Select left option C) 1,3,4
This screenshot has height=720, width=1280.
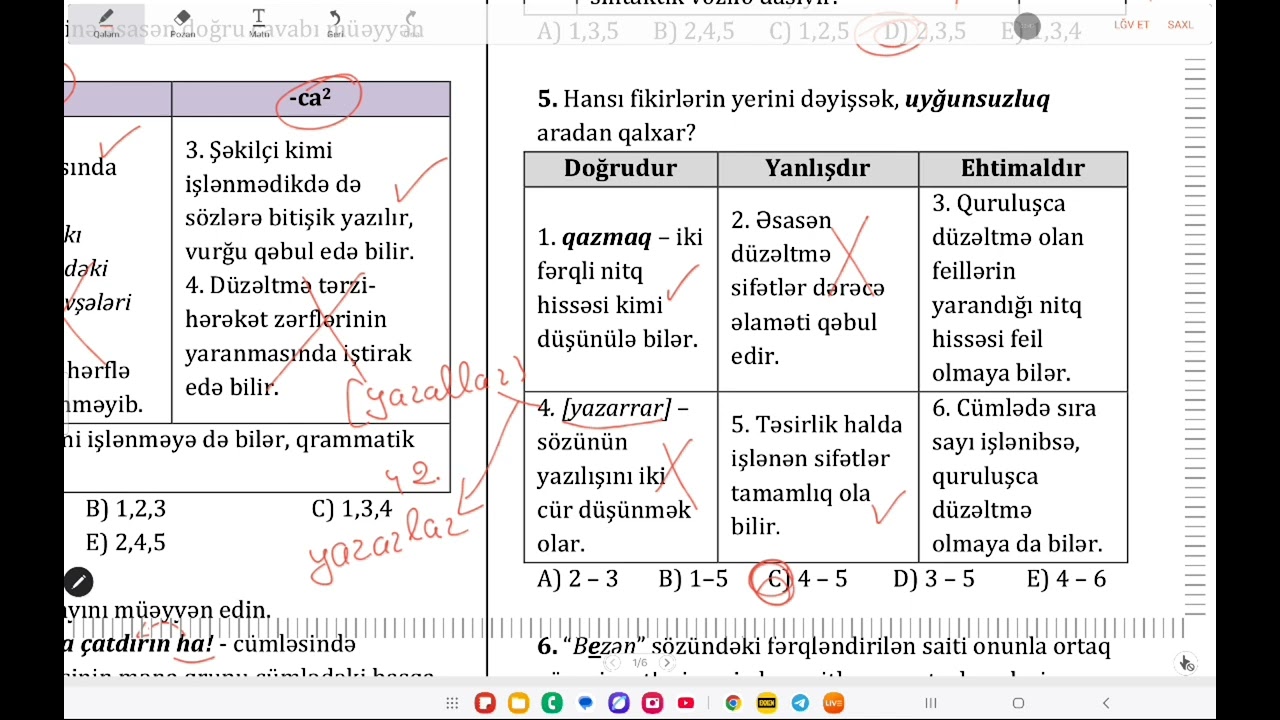tap(352, 509)
